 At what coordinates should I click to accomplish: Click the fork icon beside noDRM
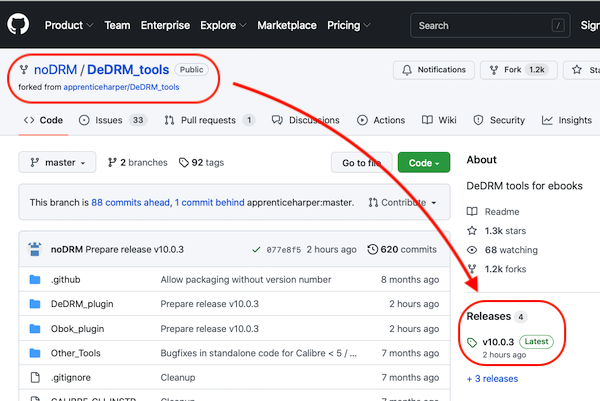click(x=24, y=70)
